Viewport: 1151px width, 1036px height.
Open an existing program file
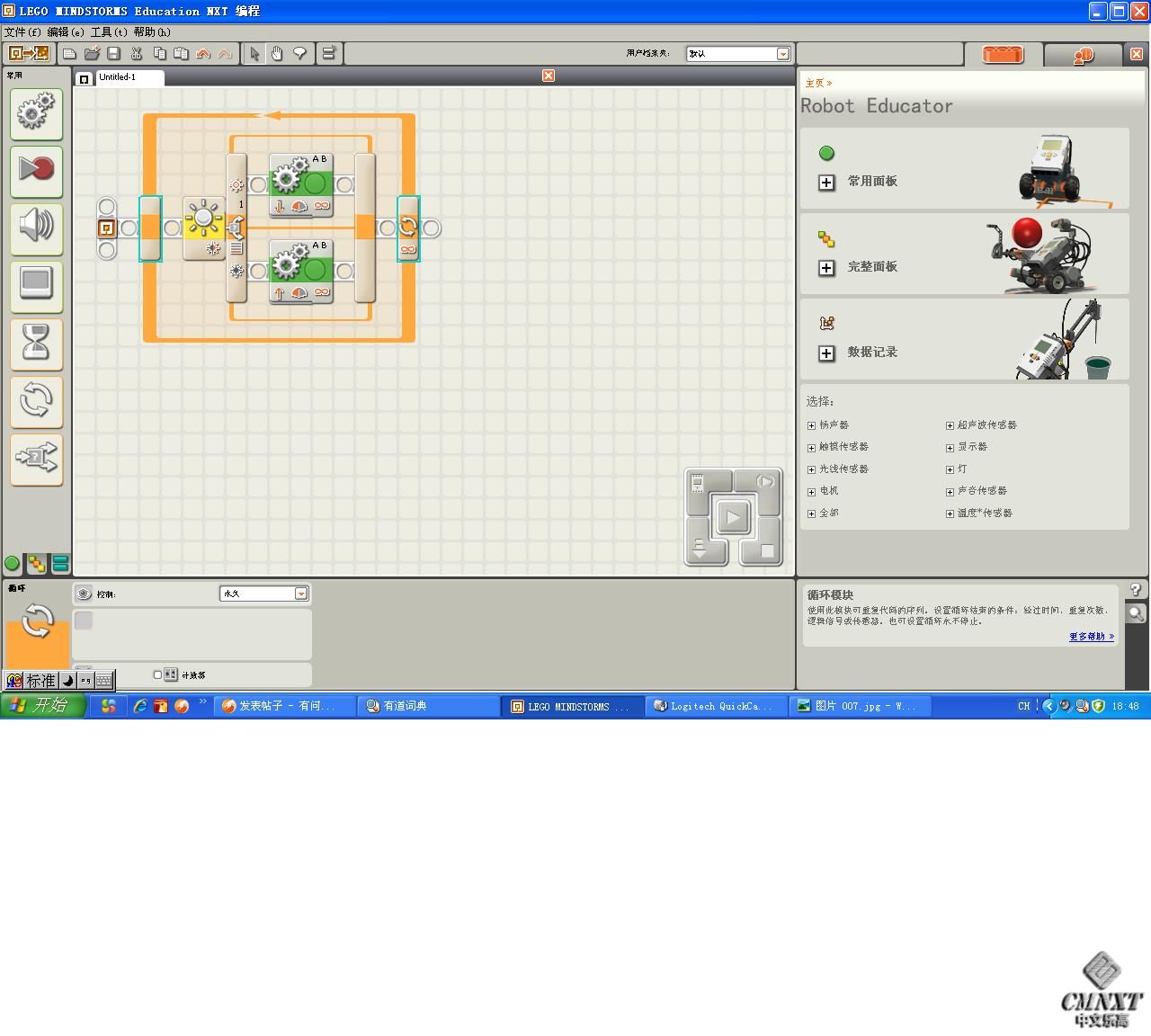(92, 54)
